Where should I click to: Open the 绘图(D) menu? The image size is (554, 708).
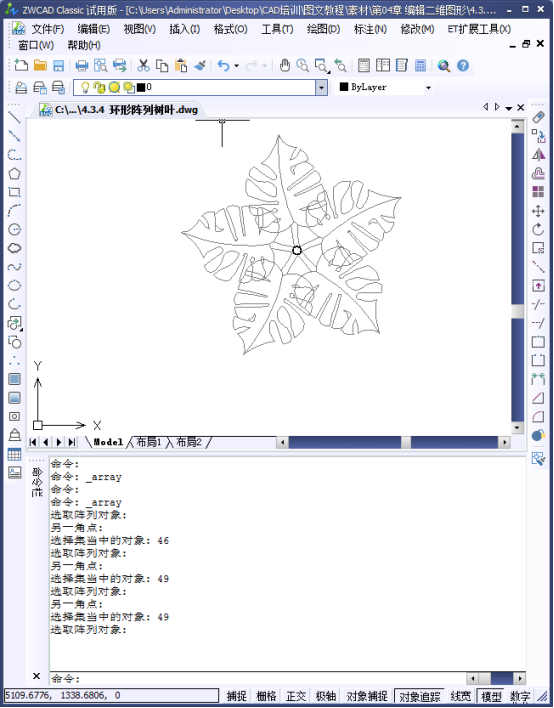[323, 29]
